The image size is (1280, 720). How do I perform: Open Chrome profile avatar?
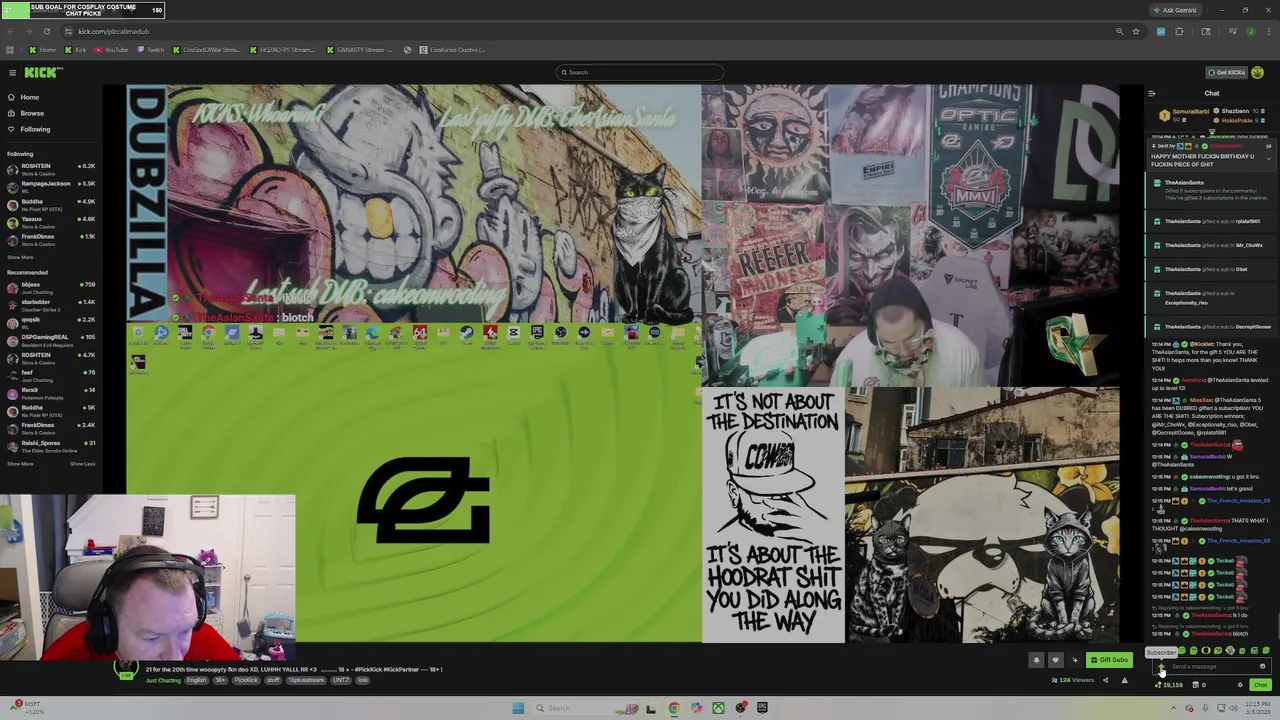click(1251, 31)
